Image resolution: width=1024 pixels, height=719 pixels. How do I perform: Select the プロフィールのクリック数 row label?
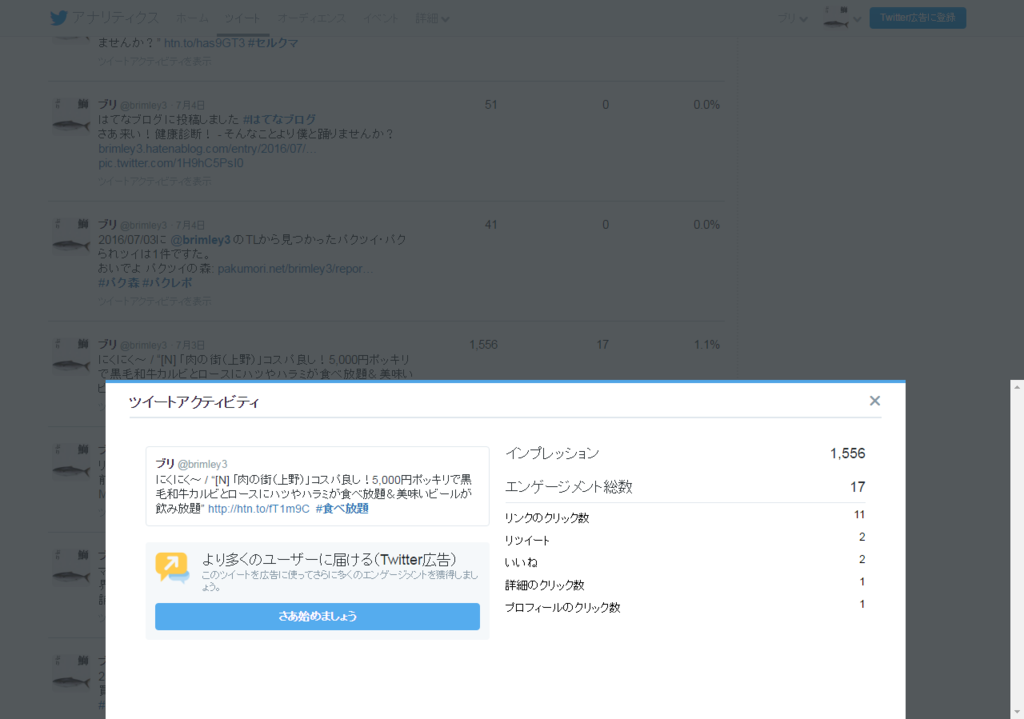coord(562,607)
